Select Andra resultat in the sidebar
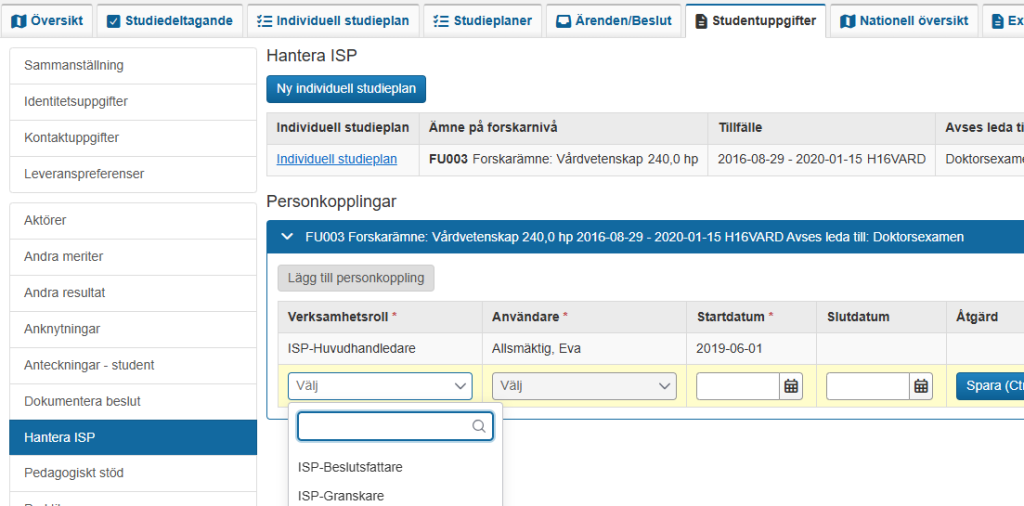 (133, 293)
